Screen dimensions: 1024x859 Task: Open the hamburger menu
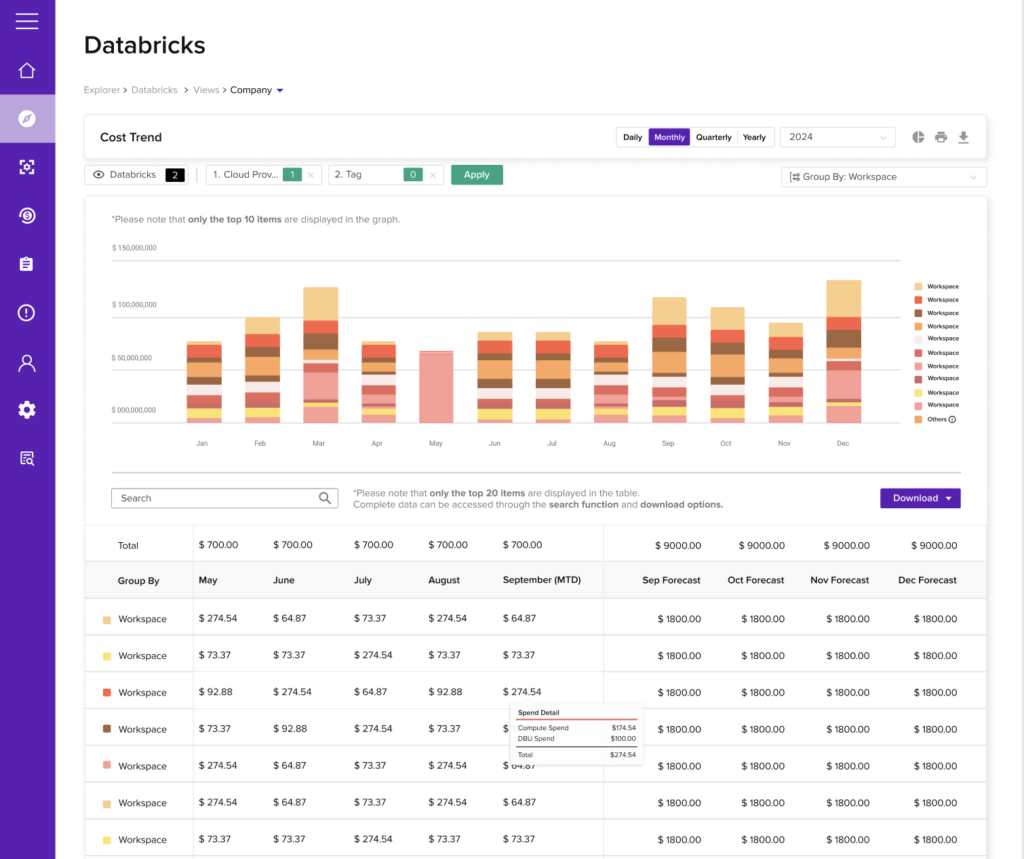(x=27, y=21)
